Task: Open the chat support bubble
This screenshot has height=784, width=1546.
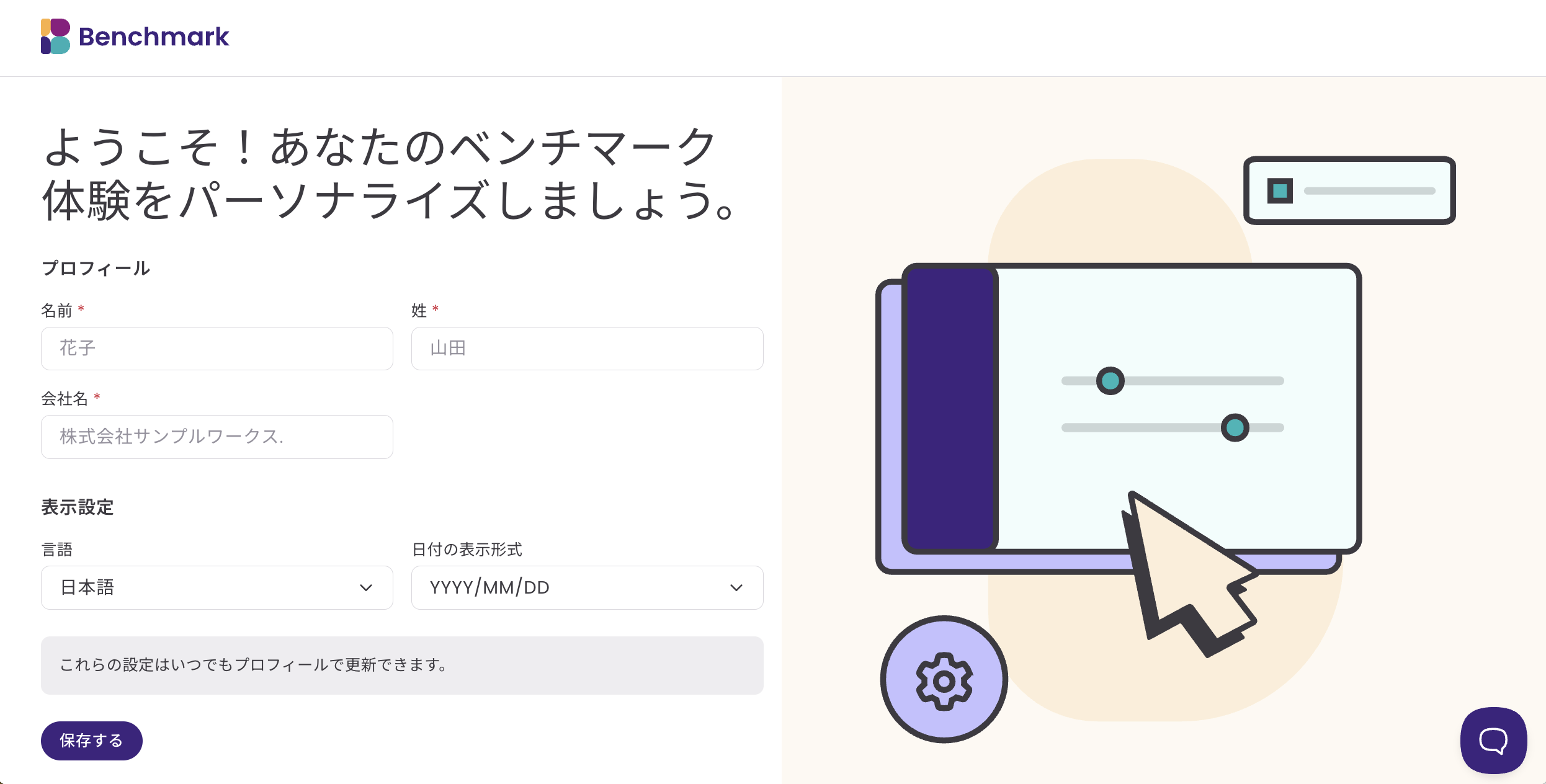Action: [x=1493, y=740]
